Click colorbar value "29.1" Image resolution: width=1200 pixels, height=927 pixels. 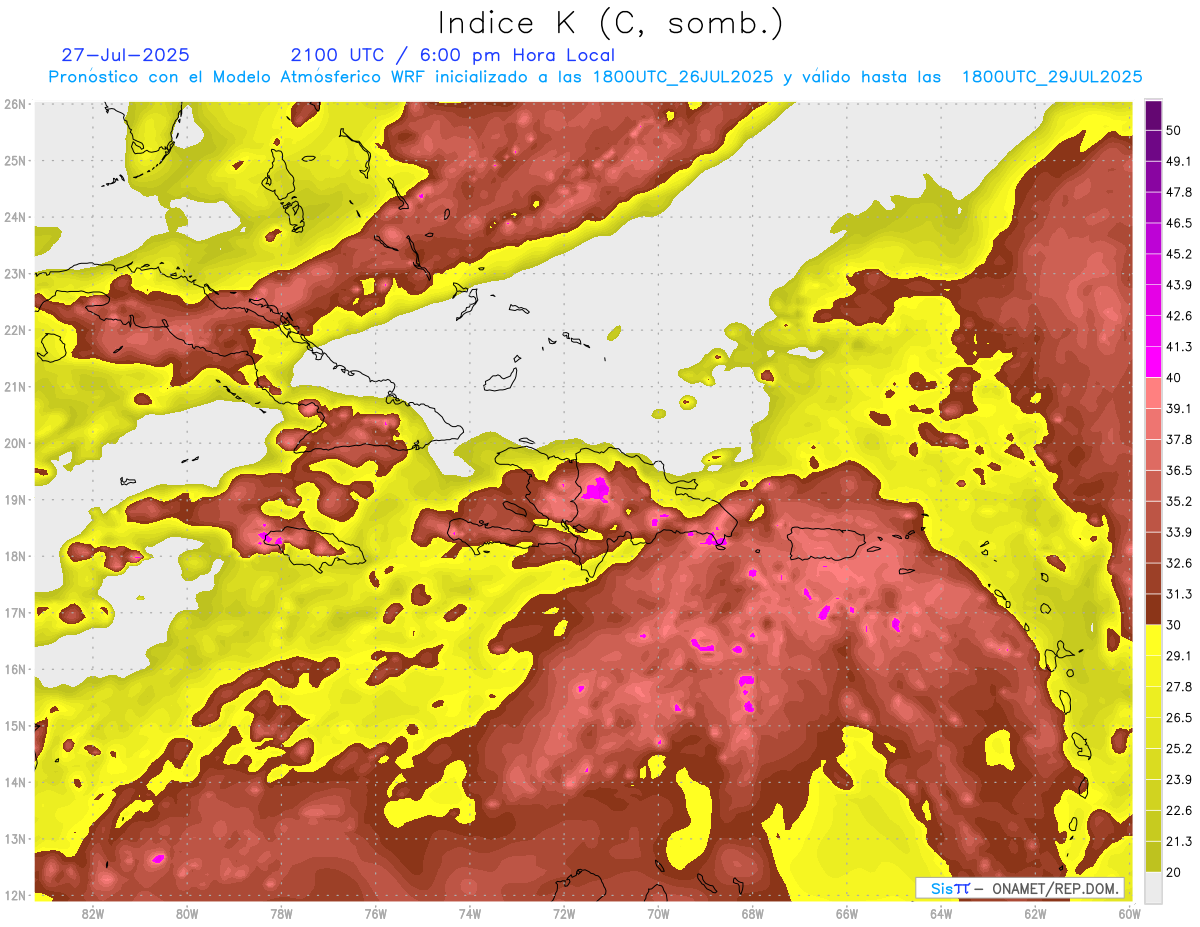click(1179, 655)
